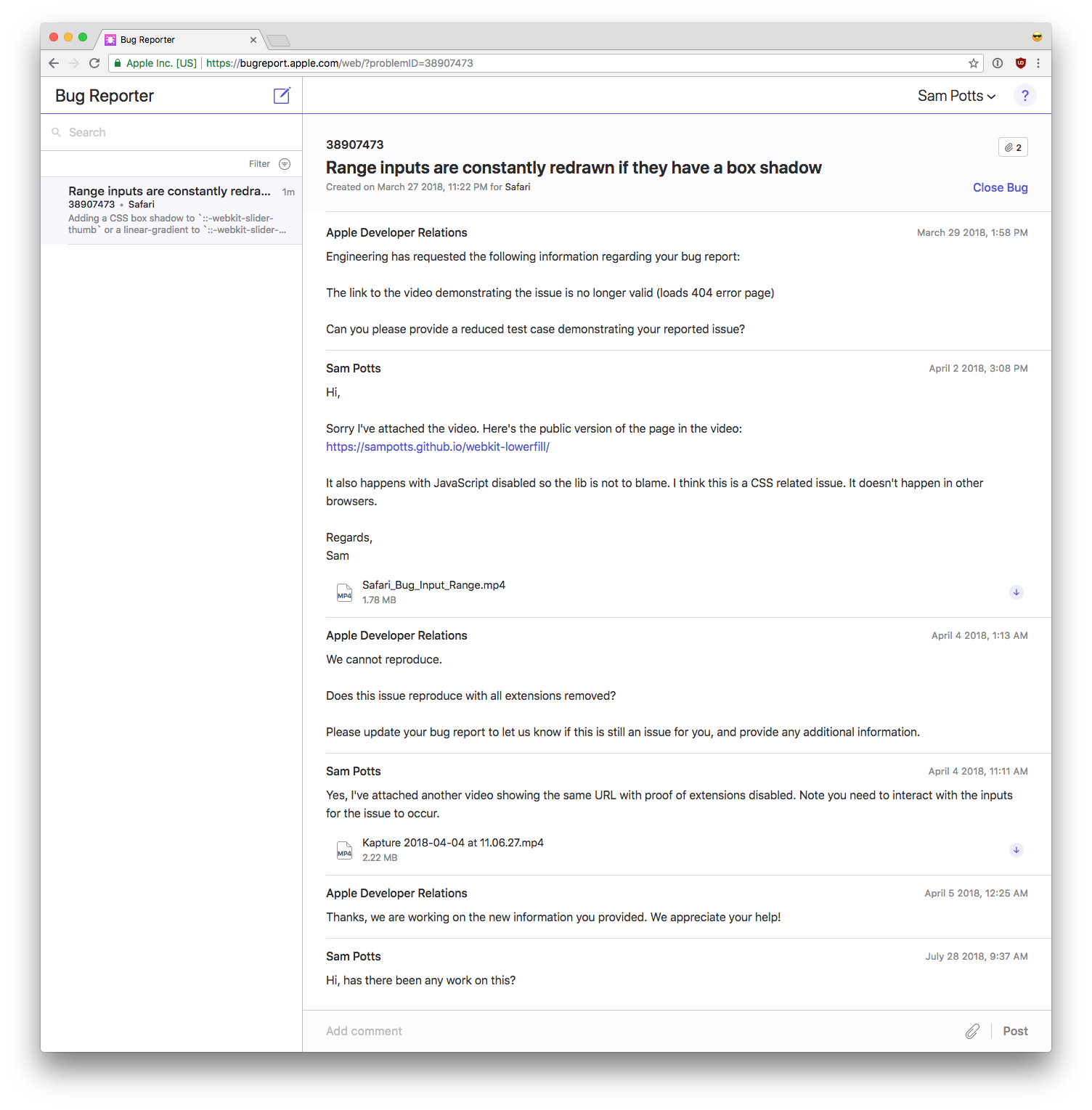This screenshot has height=1110, width=1092.
Task: Click the Add comment field
Action: [639, 1031]
